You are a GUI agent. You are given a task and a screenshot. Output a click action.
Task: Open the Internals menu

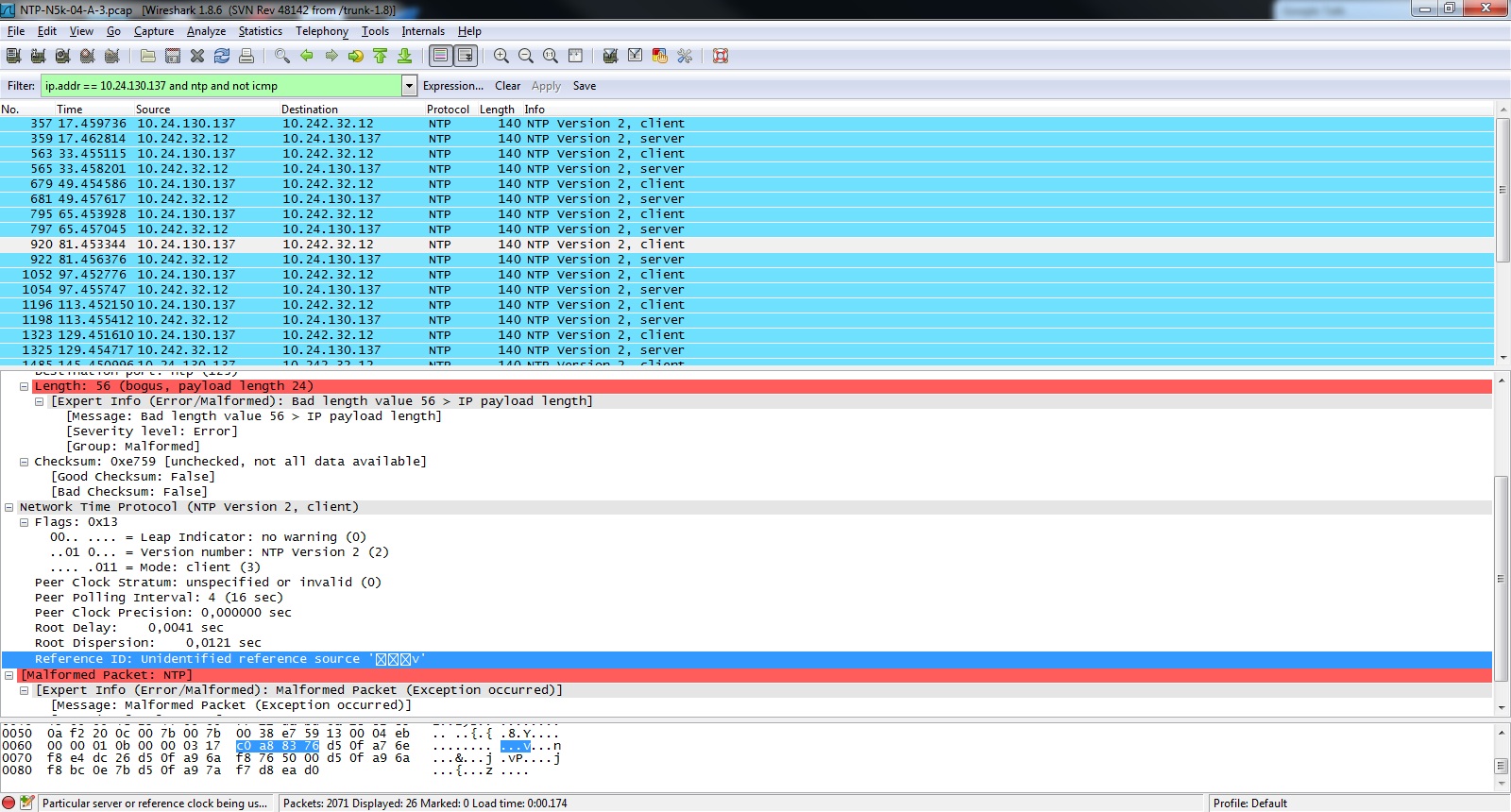pyautogui.click(x=423, y=31)
